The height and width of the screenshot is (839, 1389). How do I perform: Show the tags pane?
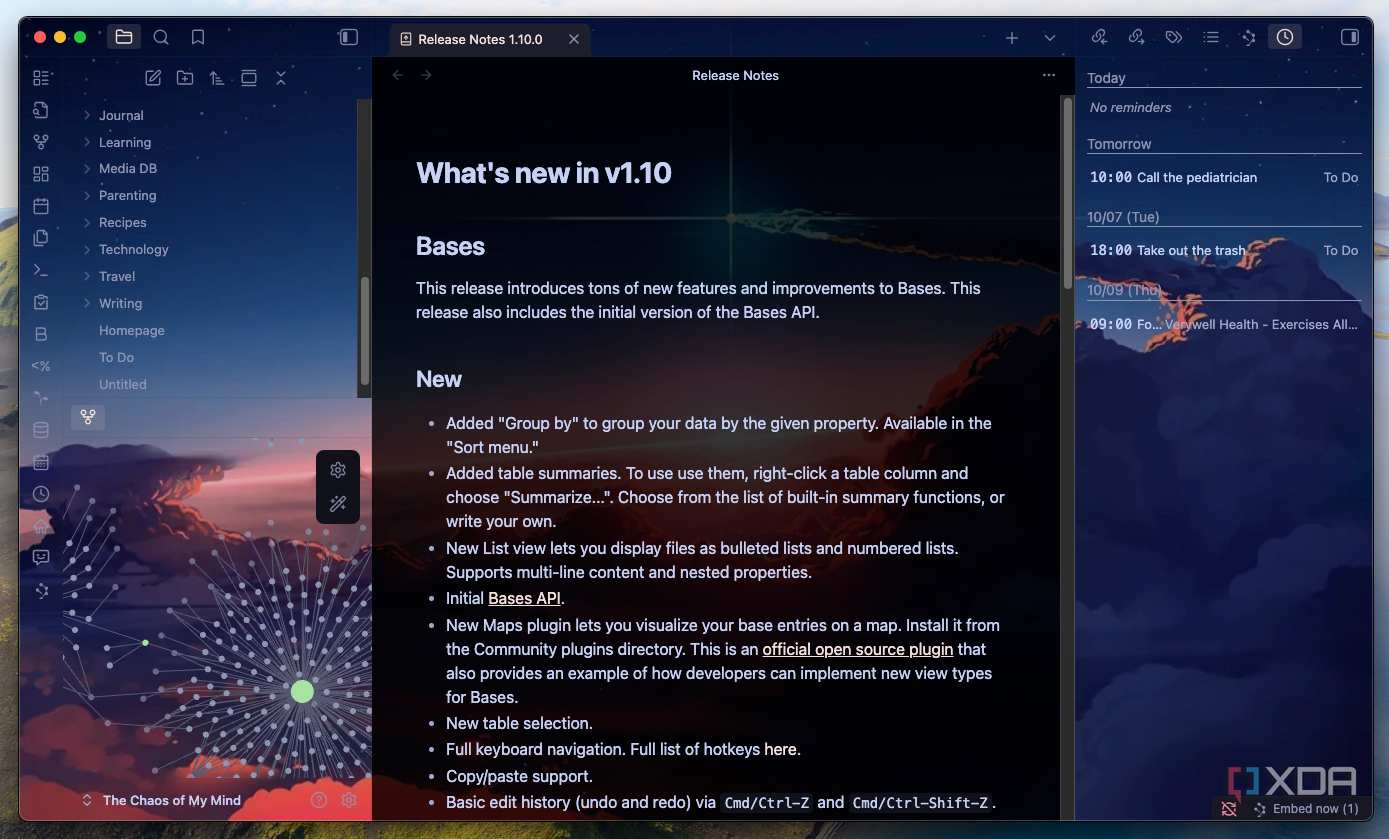tap(1174, 37)
